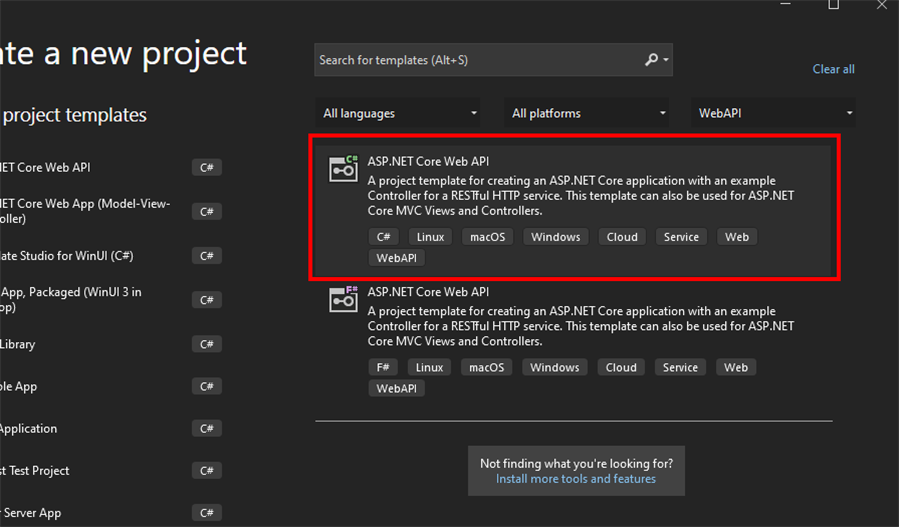
Task: Click the C# ASP.NET Core Web API template icon
Action: pyautogui.click(x=343, y=169)
